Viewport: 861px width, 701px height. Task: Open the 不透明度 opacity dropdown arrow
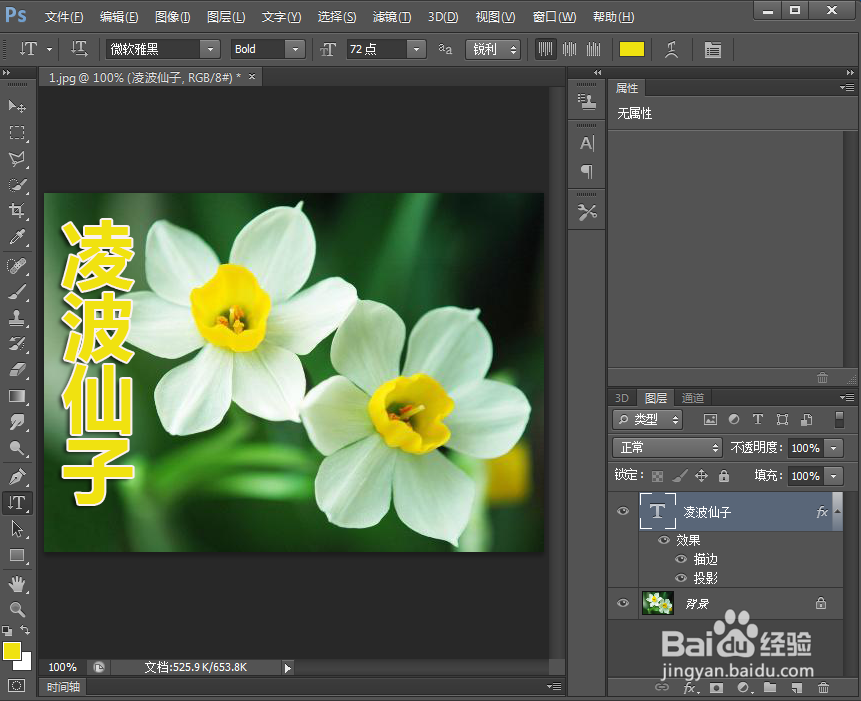(834, 448)
